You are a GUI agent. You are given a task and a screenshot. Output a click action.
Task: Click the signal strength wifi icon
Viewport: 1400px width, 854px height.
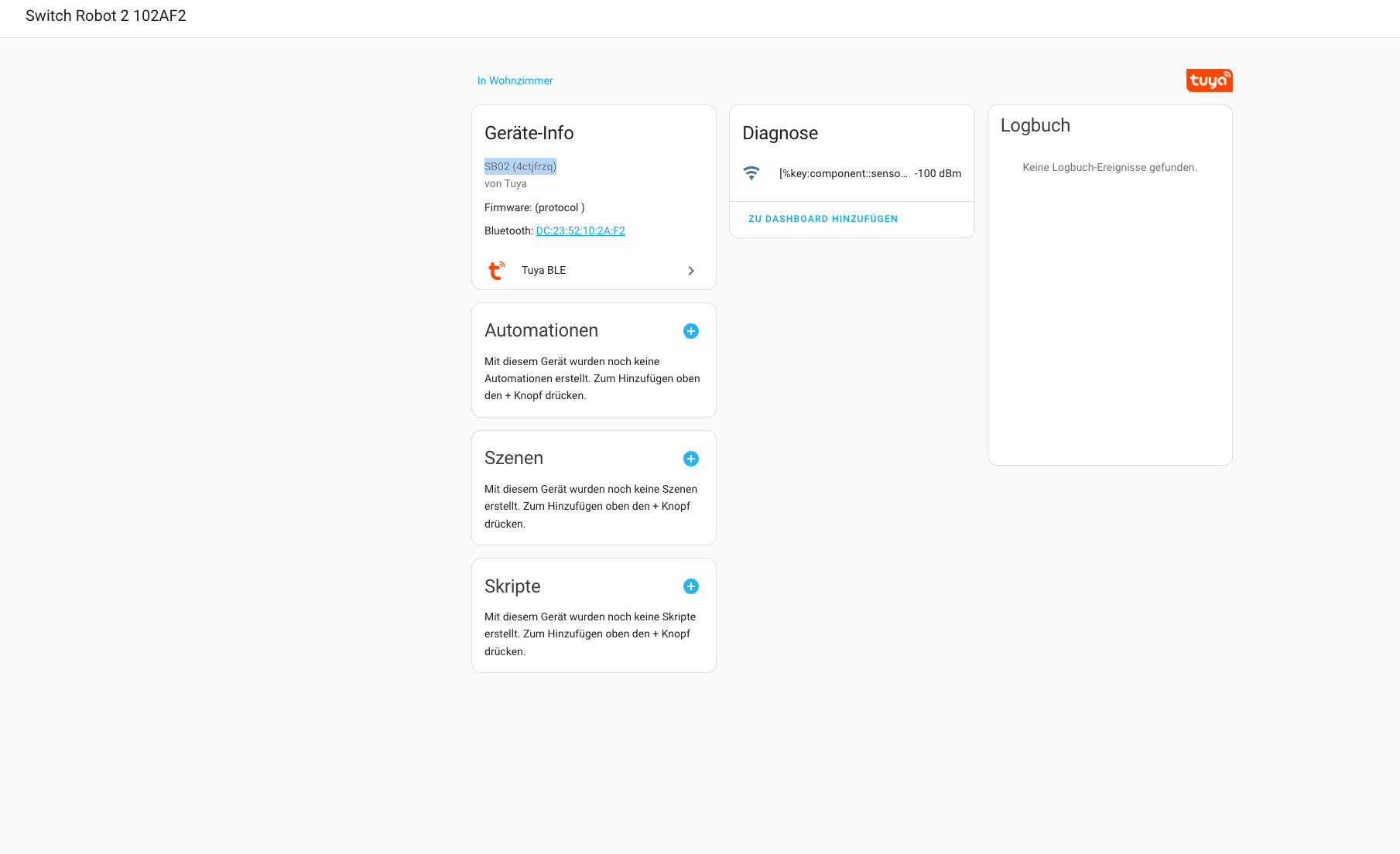click(x=751, y=173)
